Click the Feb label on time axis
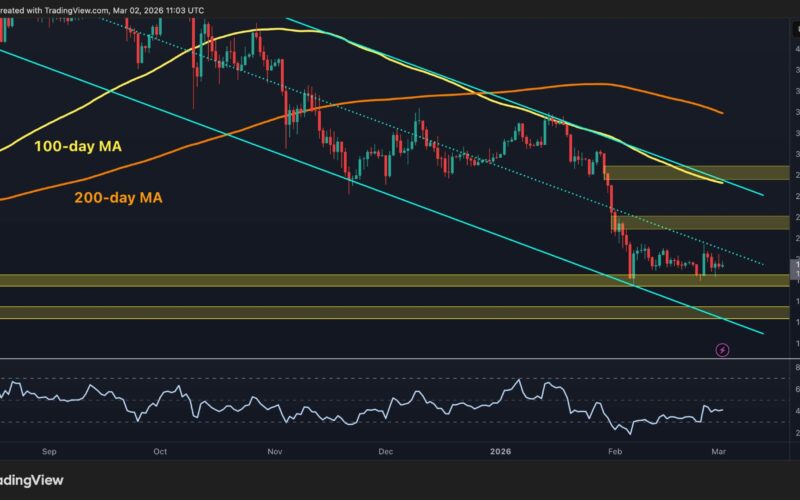The image size is (800, 500). (615, 451)
